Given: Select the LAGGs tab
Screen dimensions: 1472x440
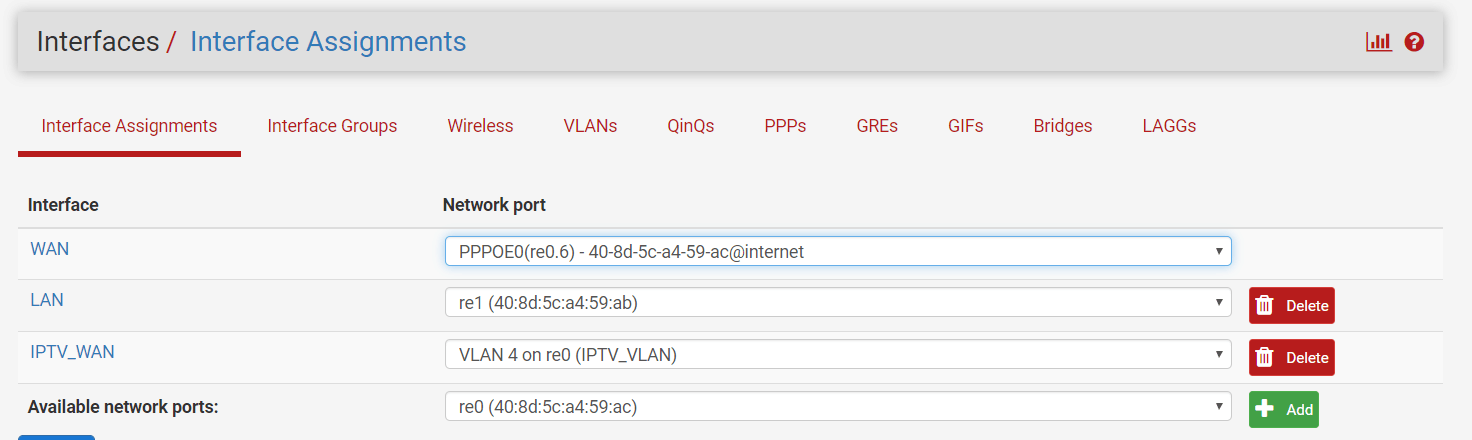Looking at the screenshot, I should (x=1169, y=126).
